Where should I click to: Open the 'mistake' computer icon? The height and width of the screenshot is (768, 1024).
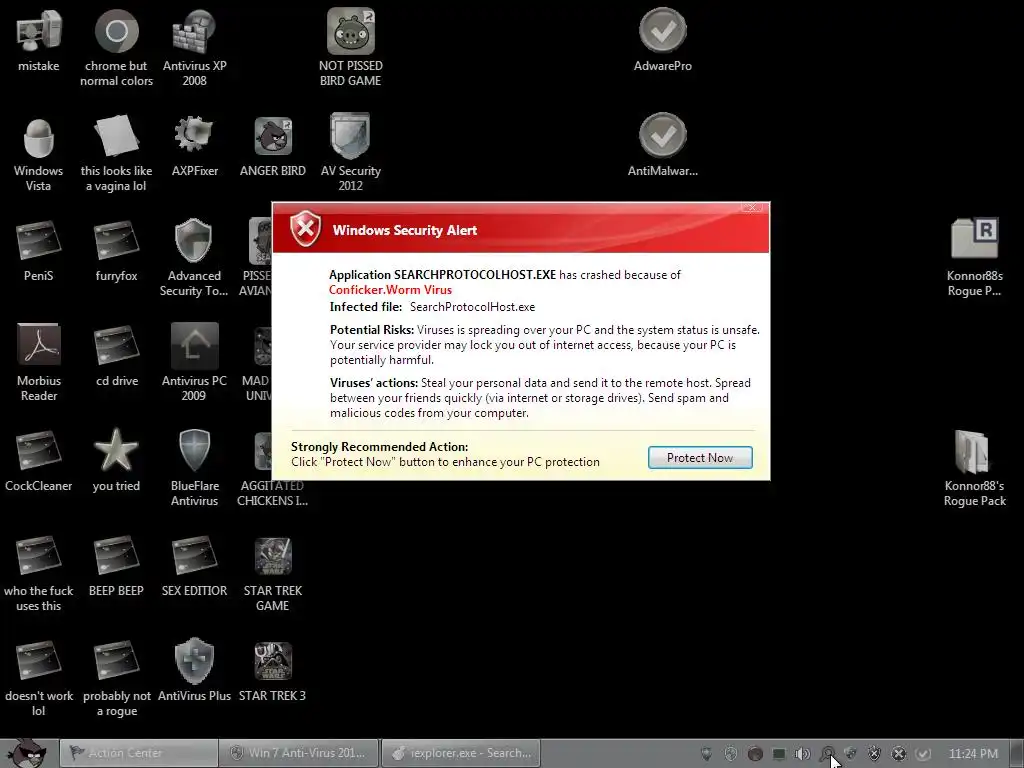tap(39, 40)
